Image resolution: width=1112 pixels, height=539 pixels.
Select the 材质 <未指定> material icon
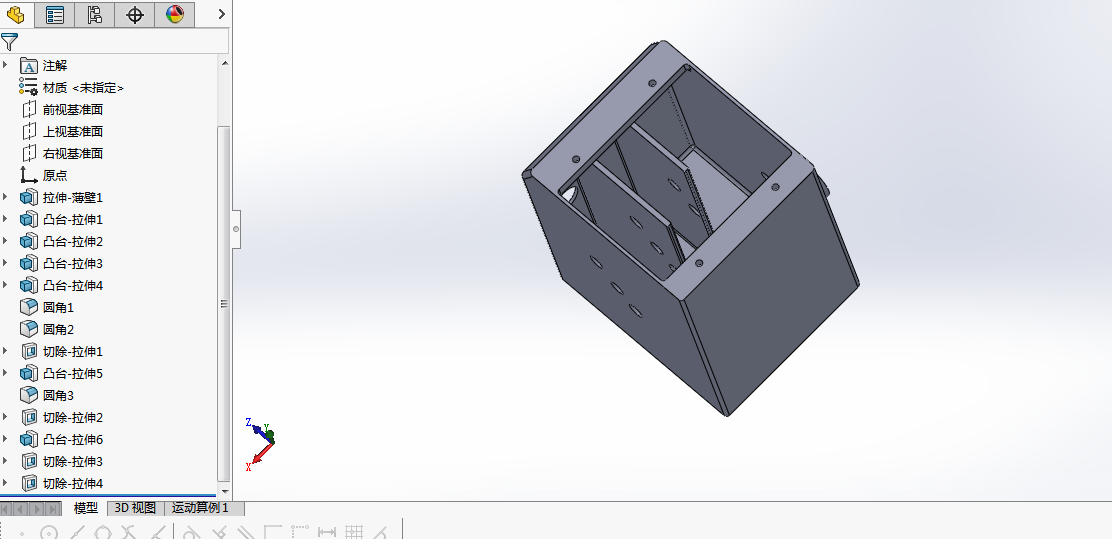[x=28, y=88]
